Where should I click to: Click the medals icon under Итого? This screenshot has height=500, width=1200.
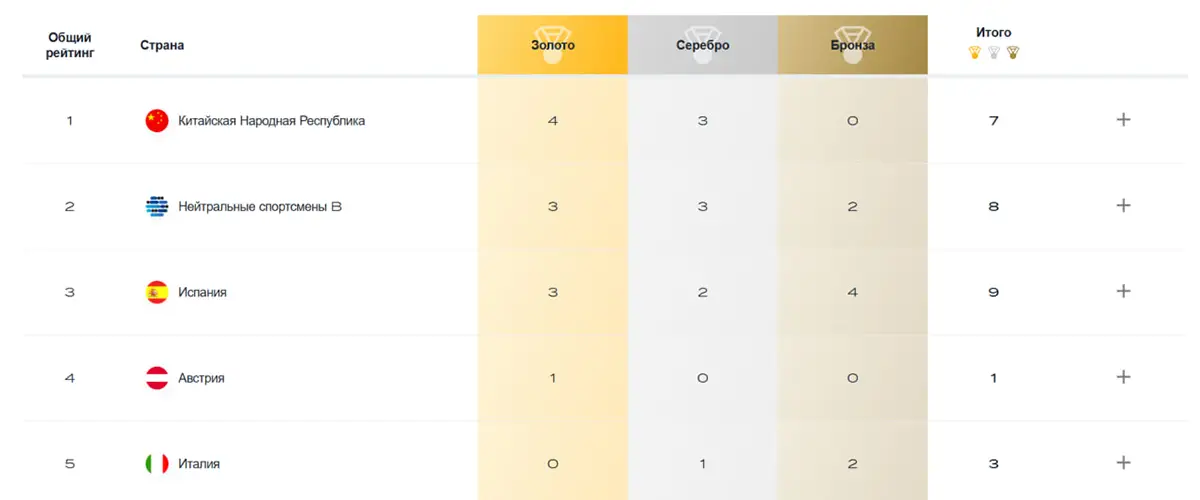click(x=993, y=53)
